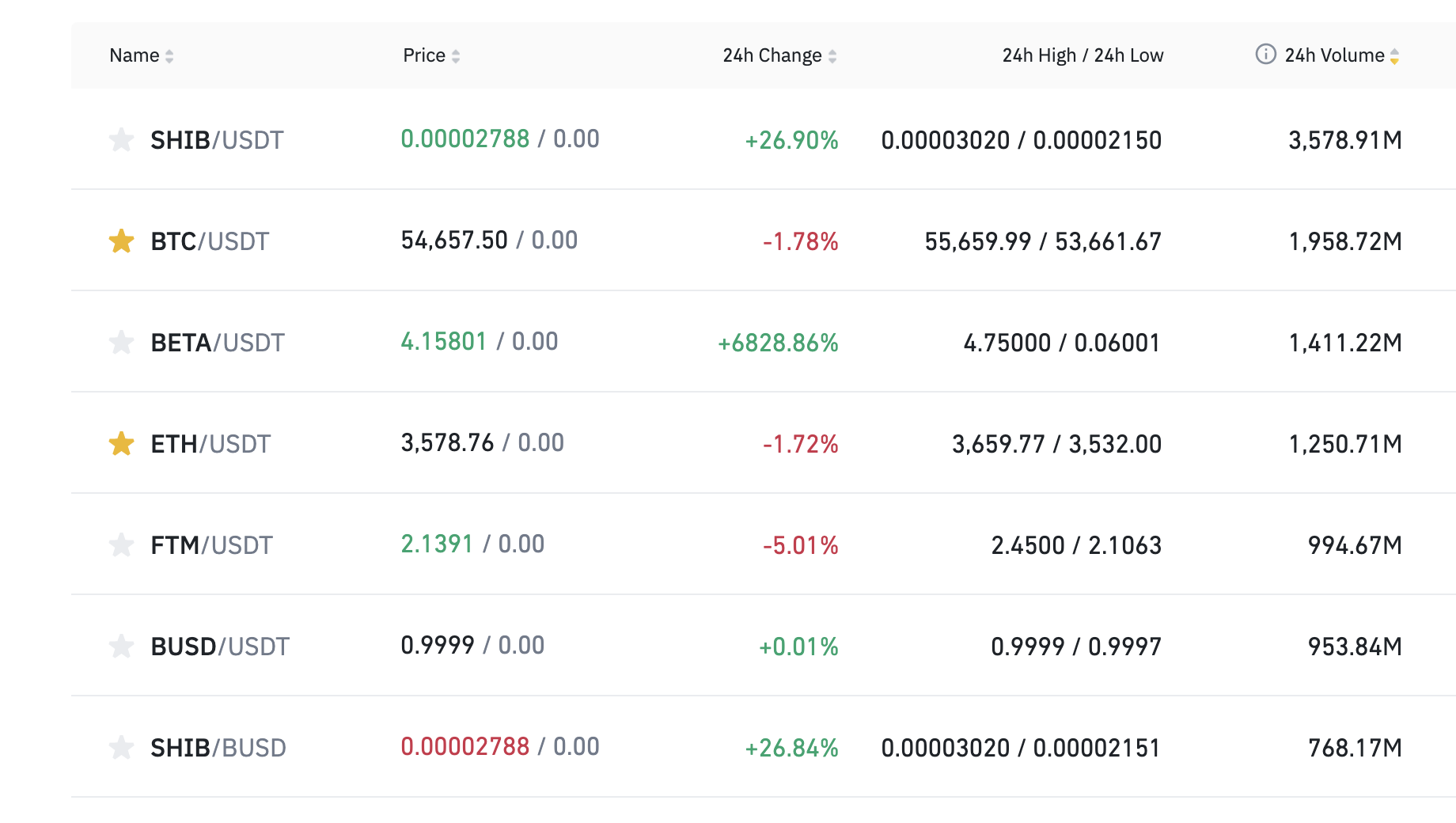Click ETH high/low 3,659.77 / 3,532.00

click(x=1056, y=444)
